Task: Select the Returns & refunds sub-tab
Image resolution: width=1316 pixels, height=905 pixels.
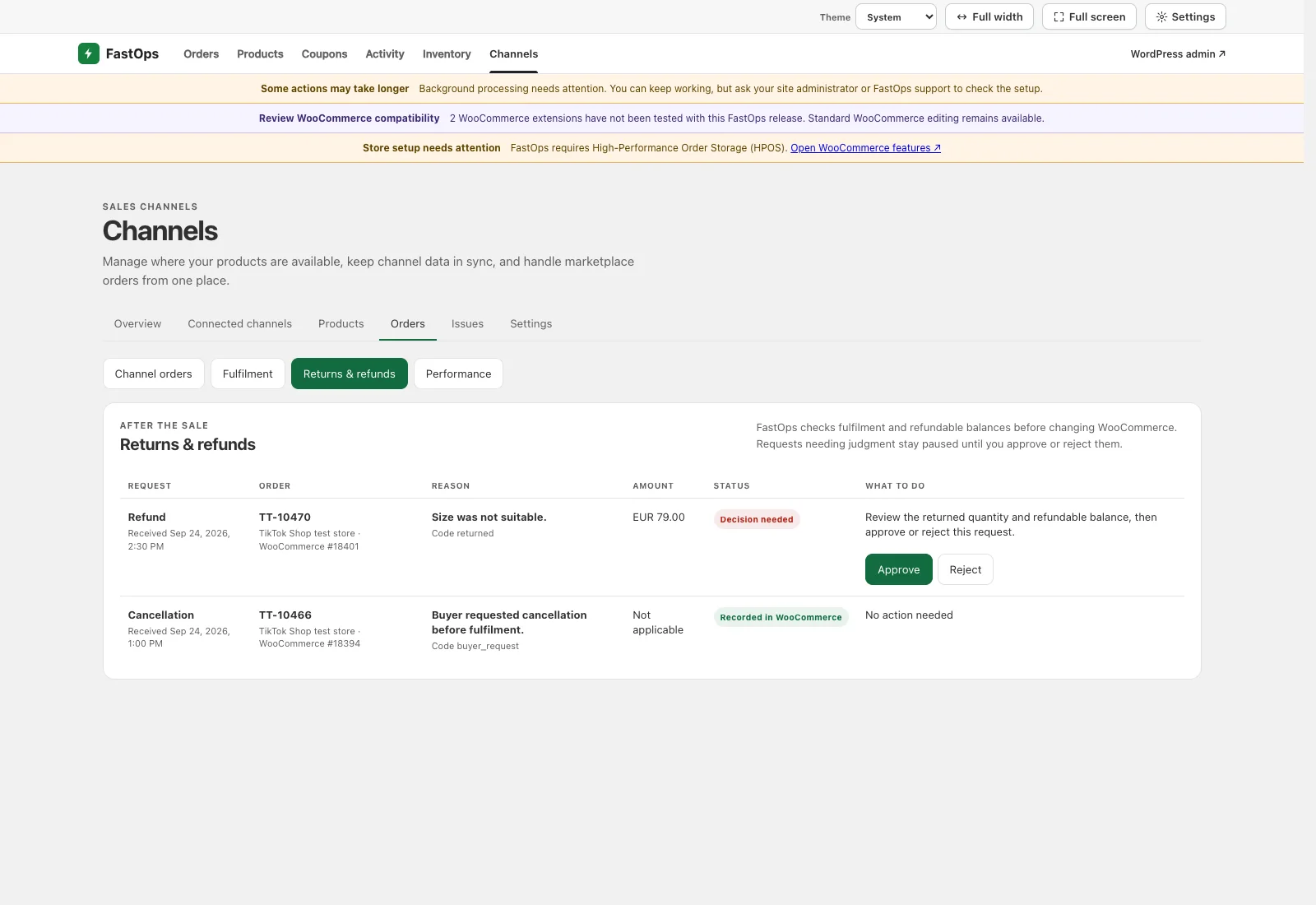Action: (350, 374)
